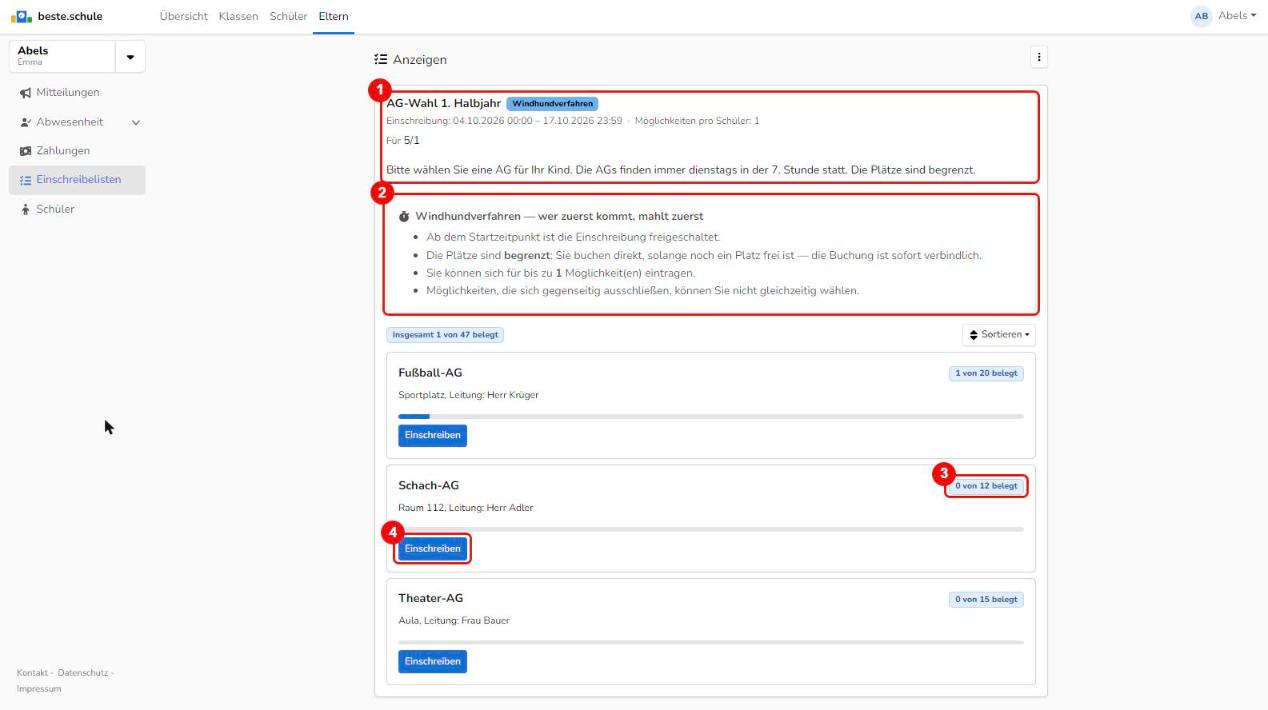
Task: Click the stopwatch icon before Windhundverfahren notice
Action: coord(404,216)
